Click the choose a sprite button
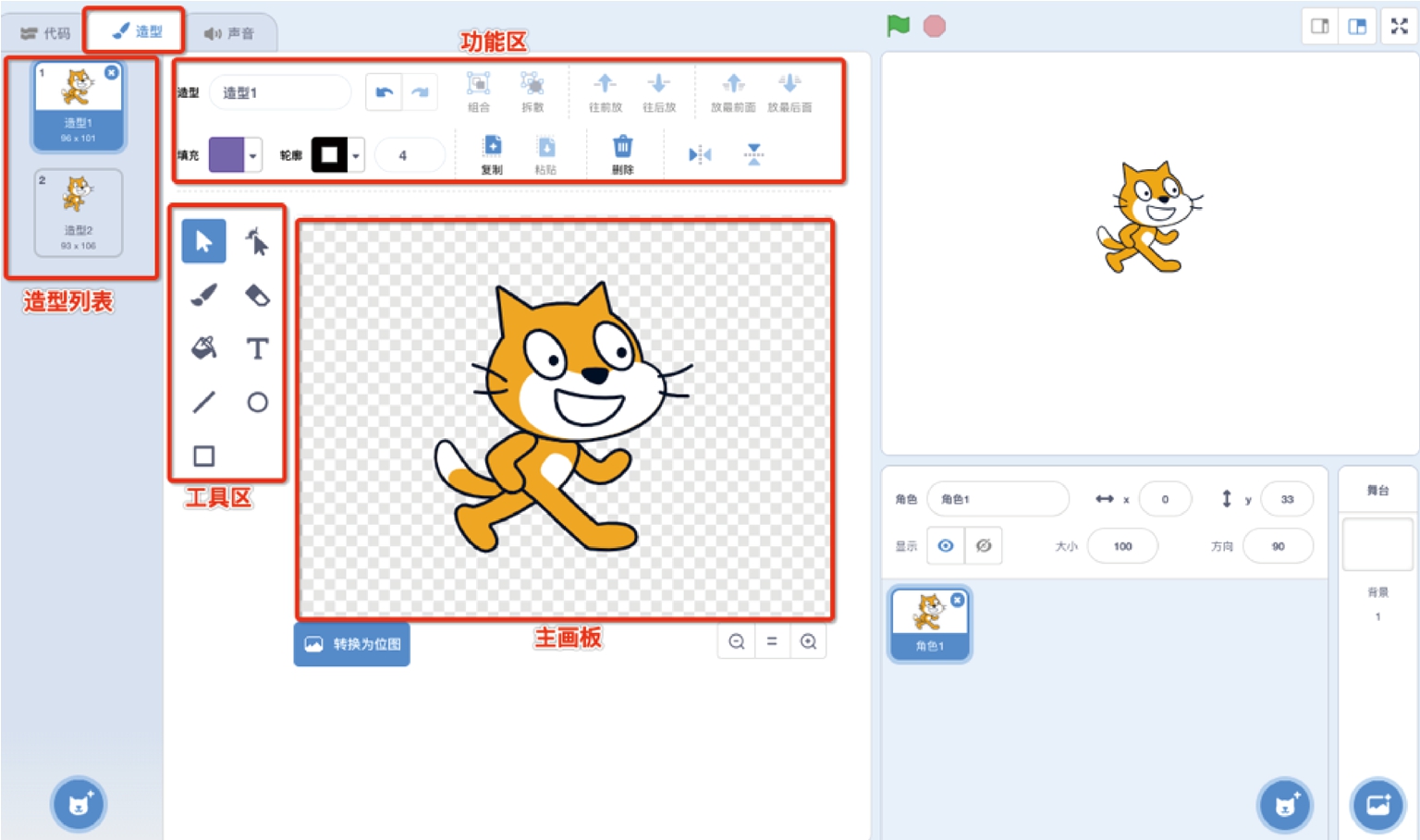Screen dimensions: 1420x840 click(x=1285, y=806)
